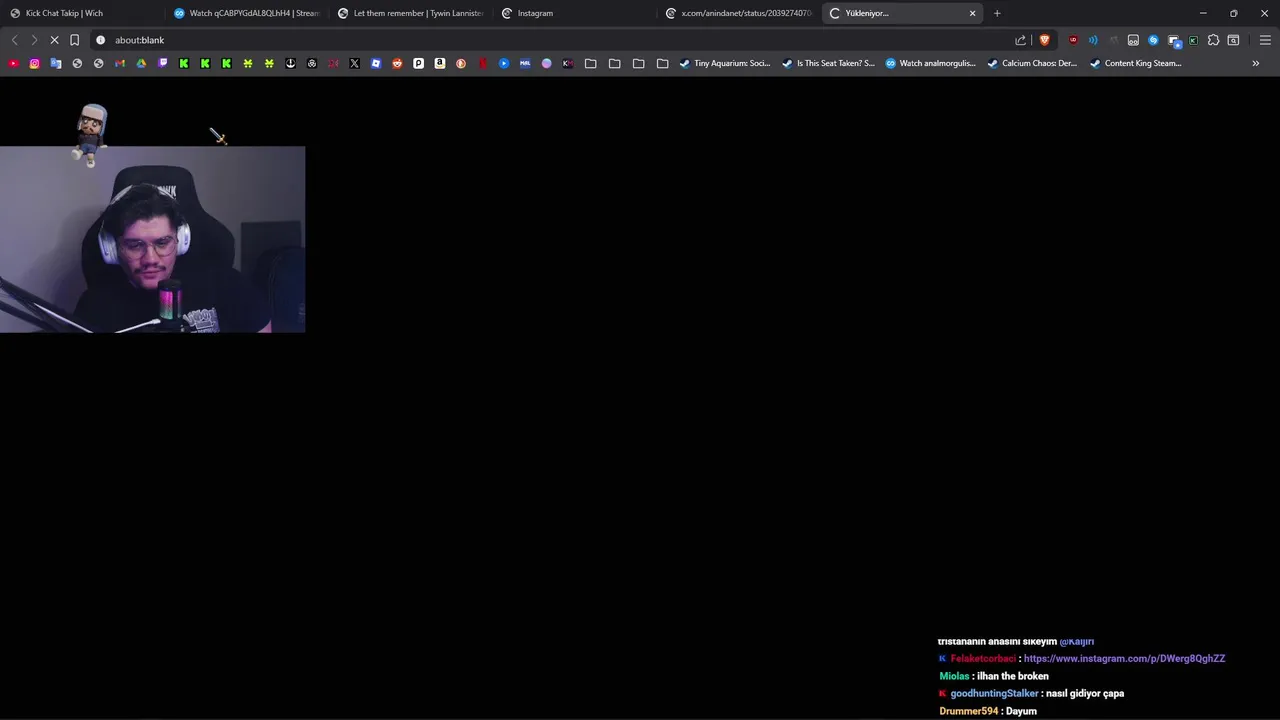The image size is (1280, 720).
Task: Open Is This Seat Taken? bookmark
Action: pyautogui.click(x=827, y=63)
